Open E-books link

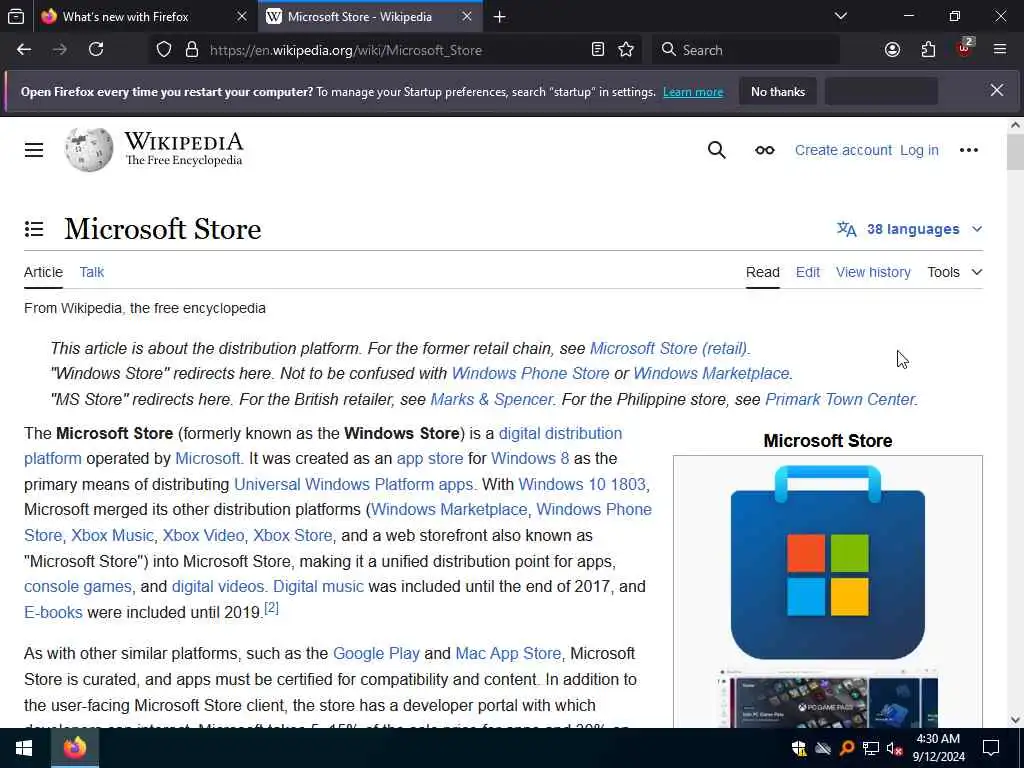click(53, 613)
